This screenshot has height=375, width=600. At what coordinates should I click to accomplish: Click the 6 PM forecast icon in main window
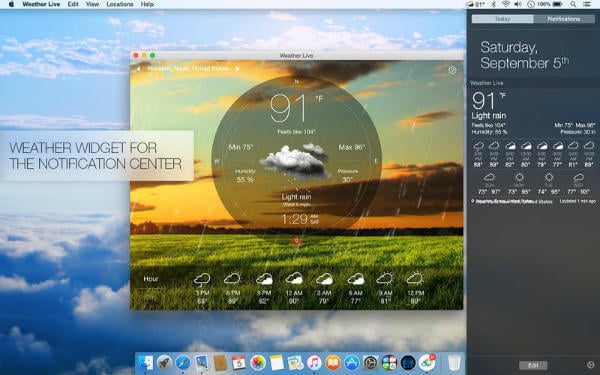coord(232,278)
